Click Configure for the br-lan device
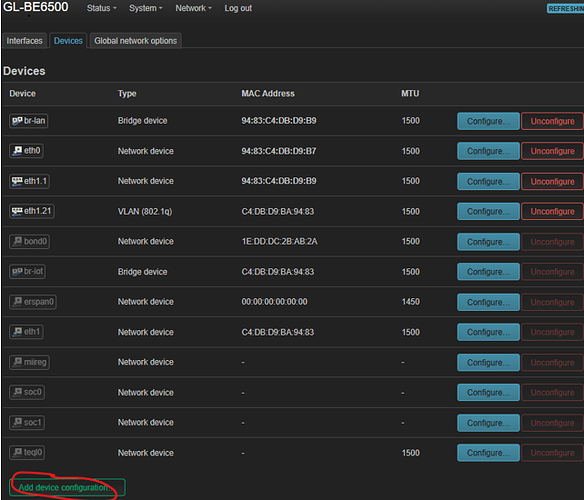 coord(488,121)
